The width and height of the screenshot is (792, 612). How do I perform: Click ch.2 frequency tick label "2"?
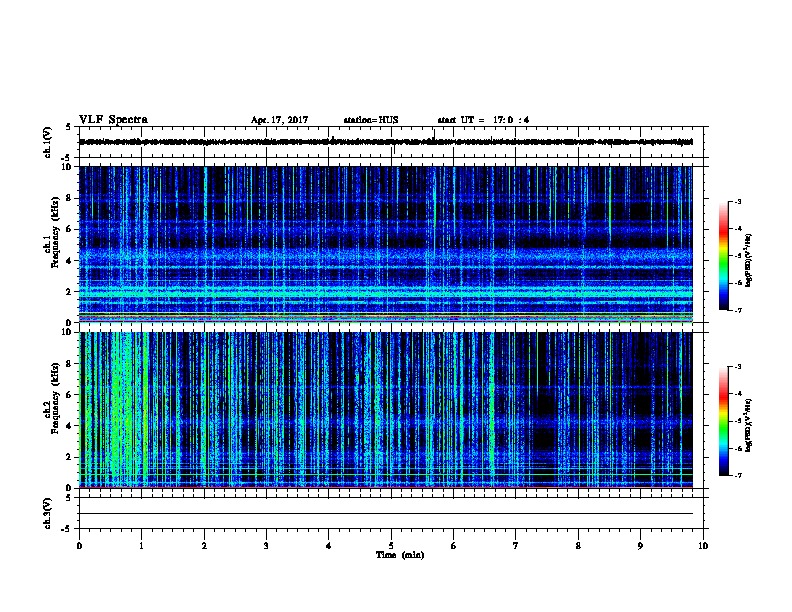pos(69,457)
